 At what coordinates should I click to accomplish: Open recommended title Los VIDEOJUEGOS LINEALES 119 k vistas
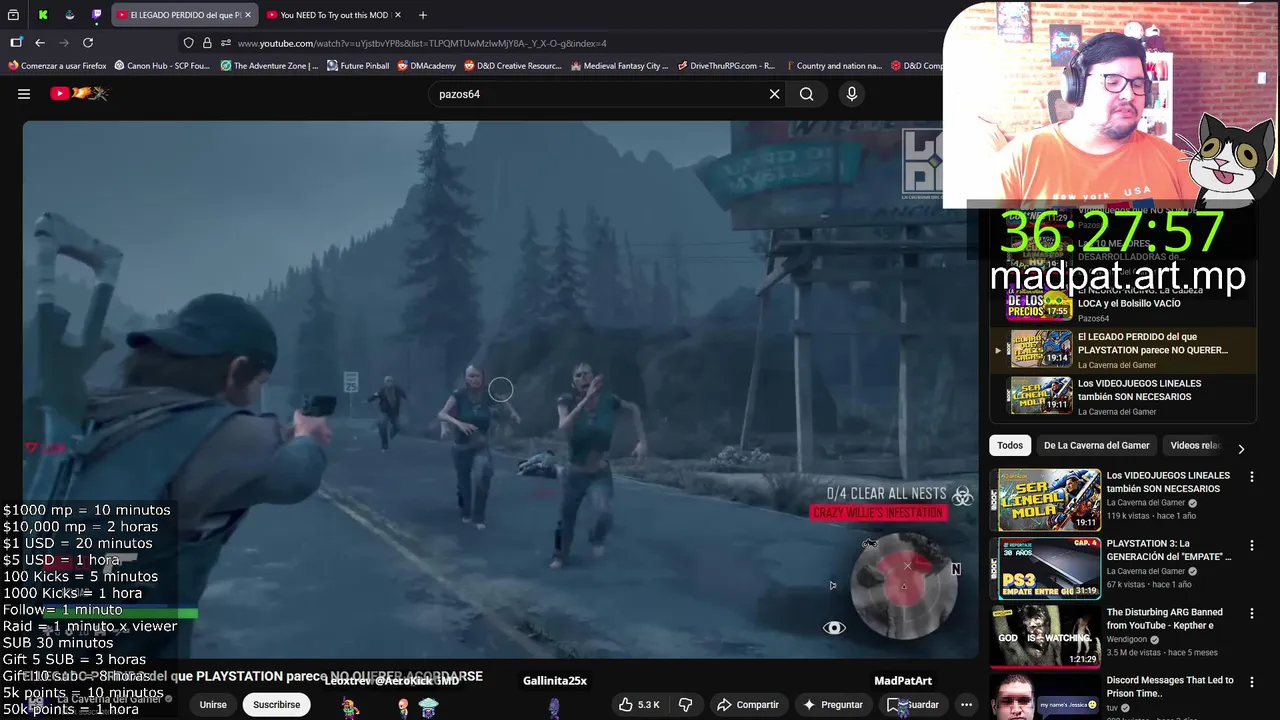tap(1169, 482)
